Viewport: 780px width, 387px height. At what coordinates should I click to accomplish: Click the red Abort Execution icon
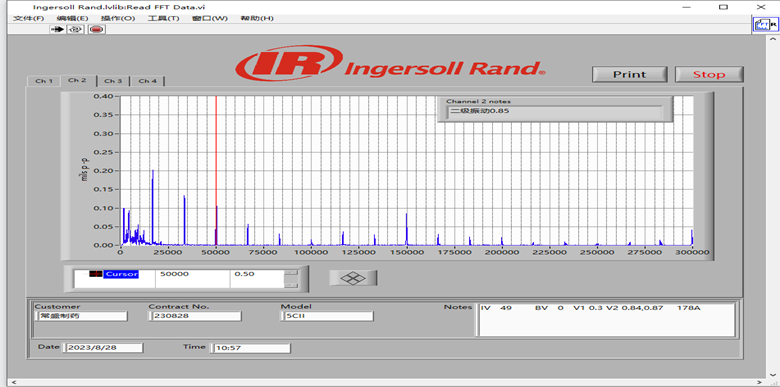click(97, 29)
